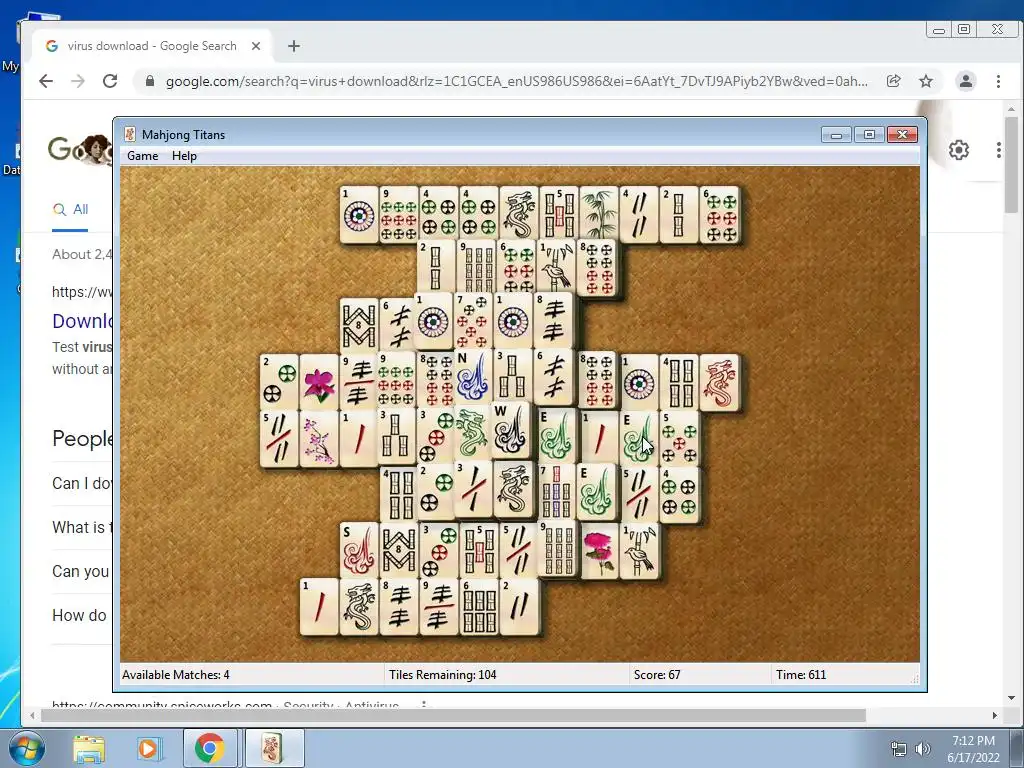Open the Chrome three-dot menu
The height and width of the screenshot is (768, 1024).
point(999,81)
